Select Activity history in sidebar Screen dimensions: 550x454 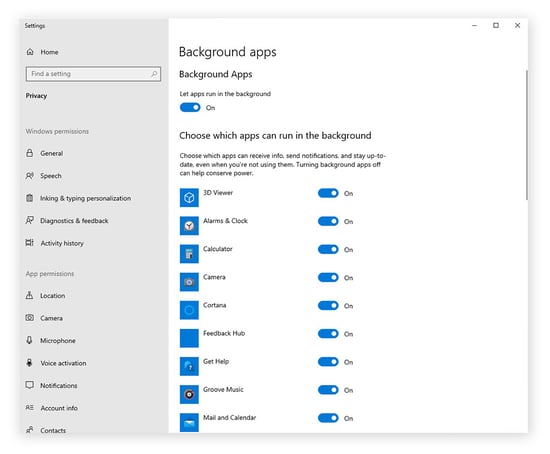(x=62, y=243)
